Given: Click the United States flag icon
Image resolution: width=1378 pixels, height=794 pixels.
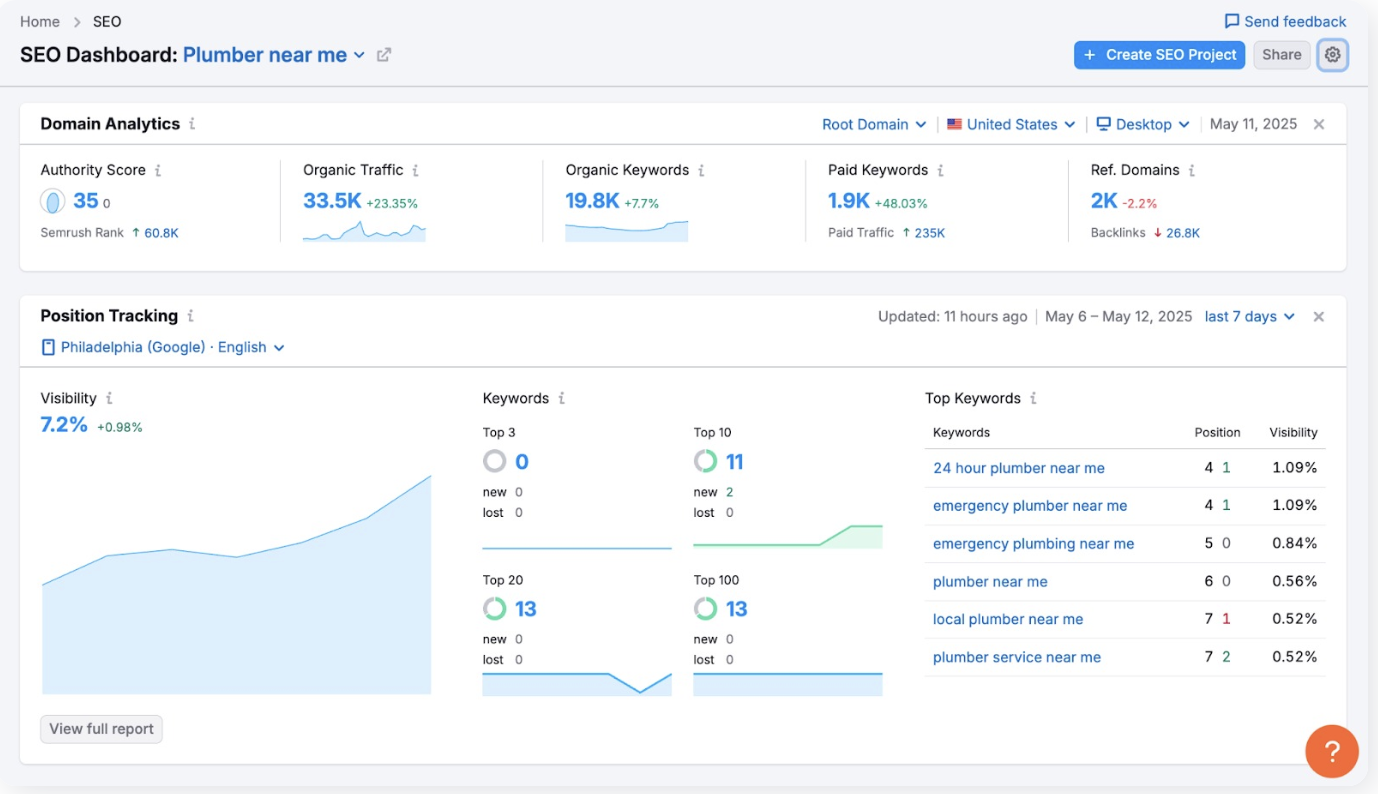Looking at the screenshot, I should (953, 124).
